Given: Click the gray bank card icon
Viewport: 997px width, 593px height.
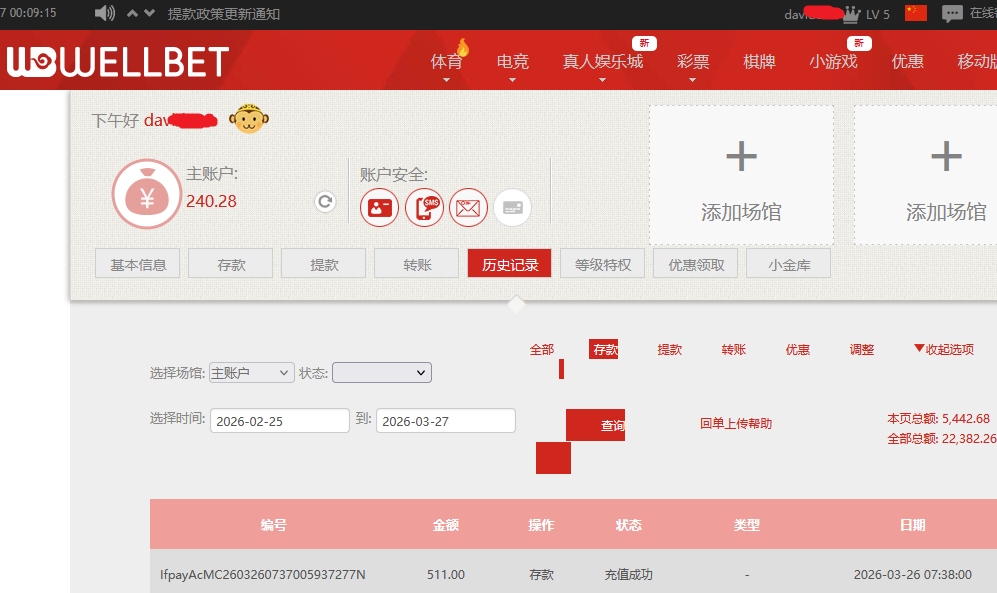Looking at the screenshot, I should pyautogui.click(x=512, y=207).
